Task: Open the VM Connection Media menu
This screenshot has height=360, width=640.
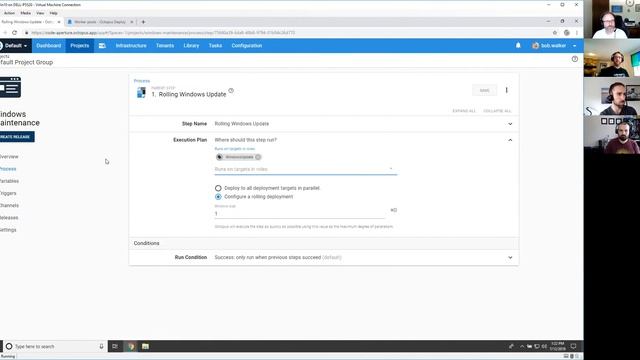Action: 26,13
